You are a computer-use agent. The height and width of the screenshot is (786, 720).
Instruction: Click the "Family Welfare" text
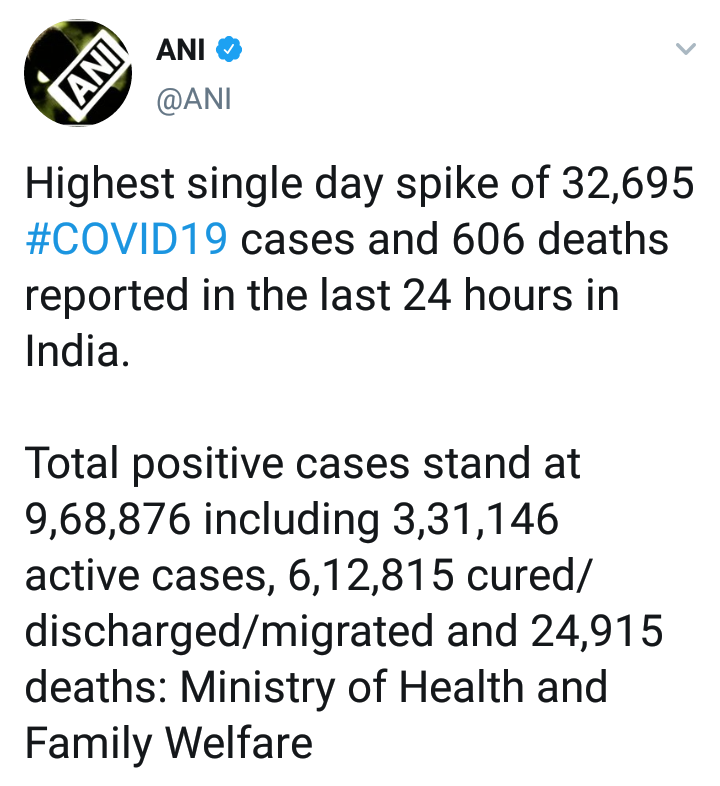click(169, 745)
